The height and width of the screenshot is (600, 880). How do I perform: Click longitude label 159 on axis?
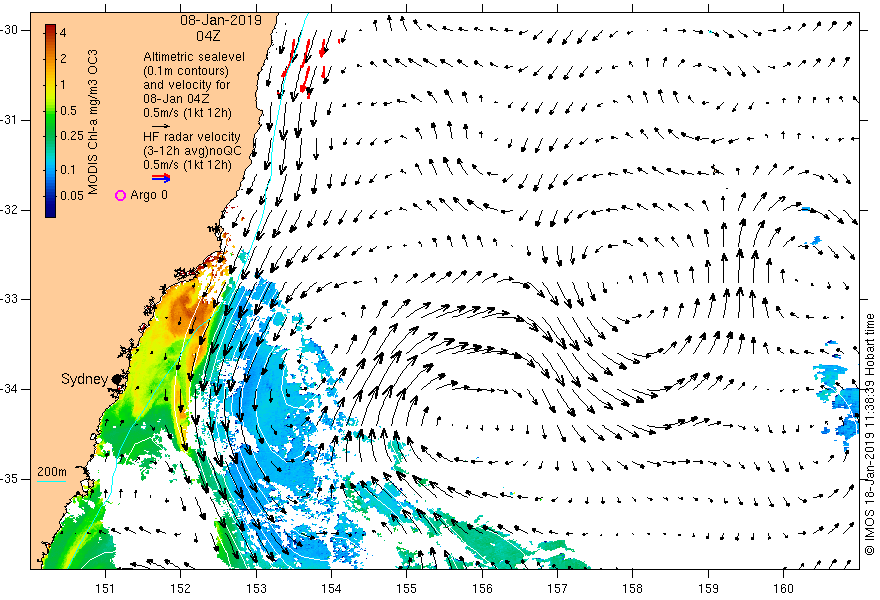click(x=708, y=588)
